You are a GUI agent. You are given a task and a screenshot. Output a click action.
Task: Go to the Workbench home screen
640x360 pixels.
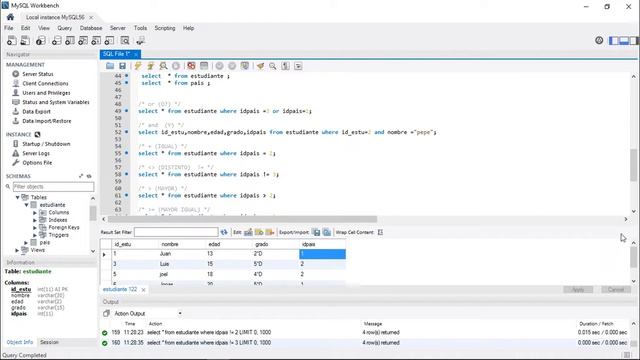[x=10, y=17]
